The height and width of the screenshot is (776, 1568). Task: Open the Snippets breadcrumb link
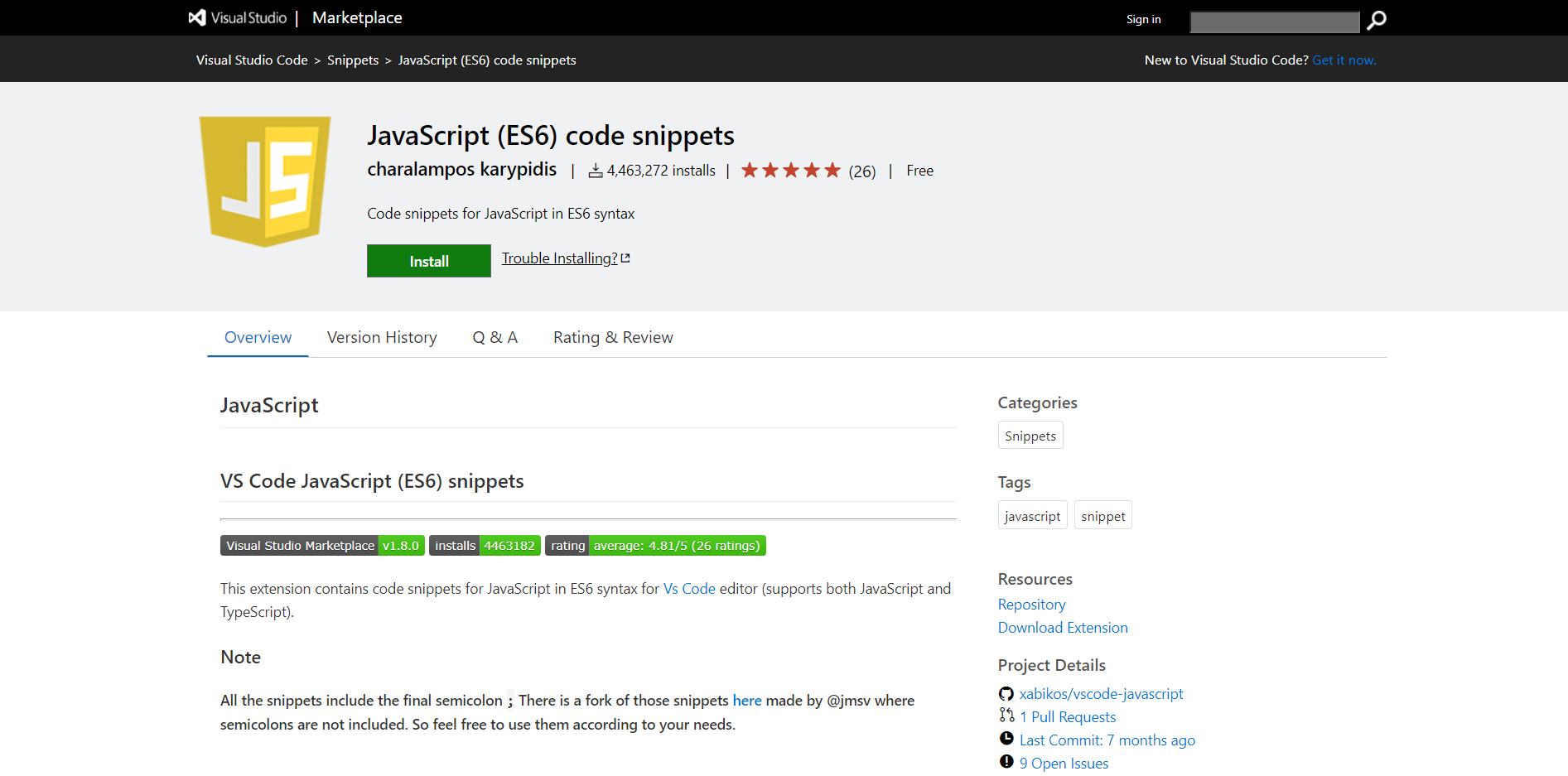pyautogui.click(x=353, y=60)
